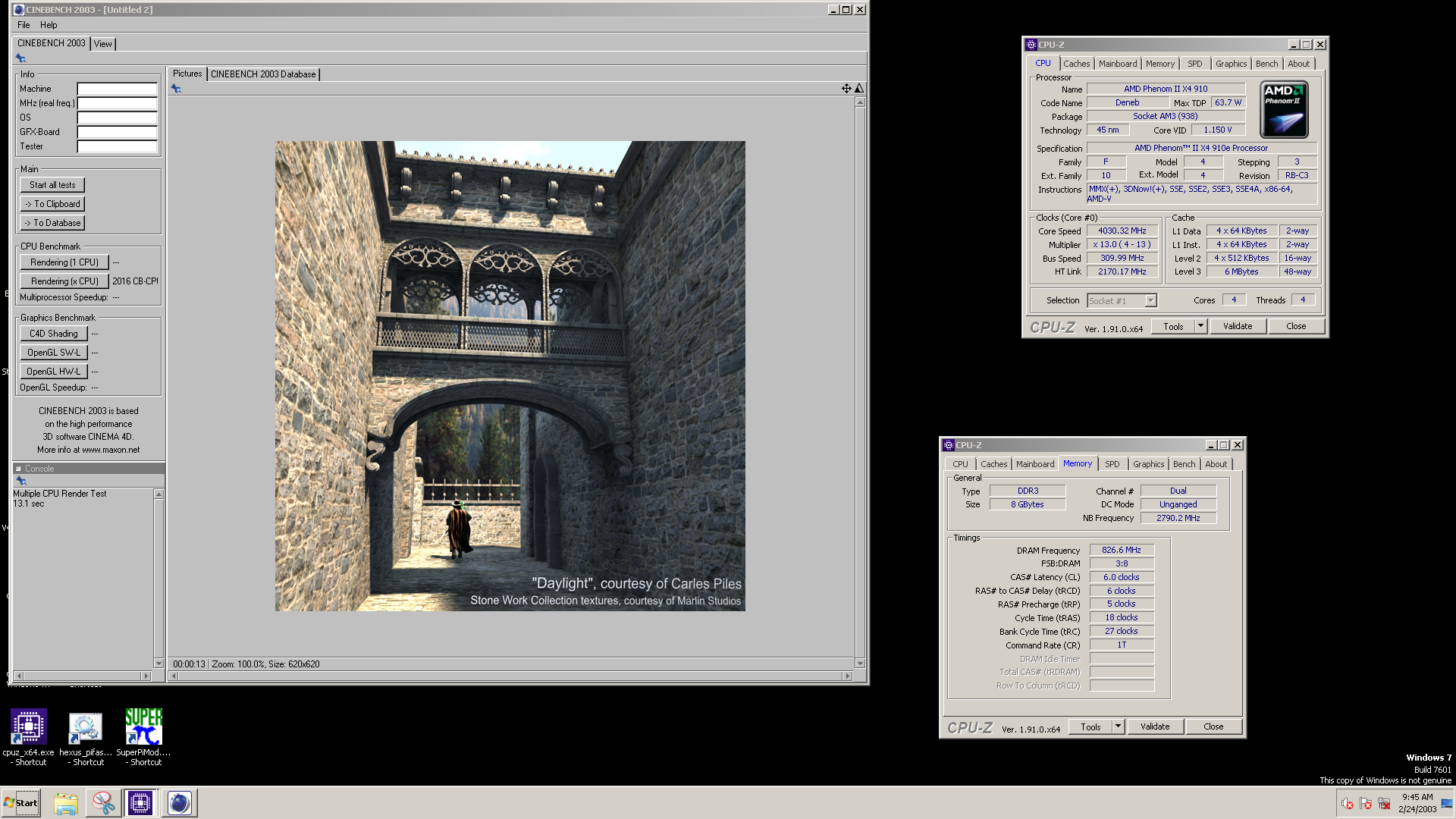Click the rendered Daylight image
The height and width of the screenshot is (819, 1456).
[510, 376]
